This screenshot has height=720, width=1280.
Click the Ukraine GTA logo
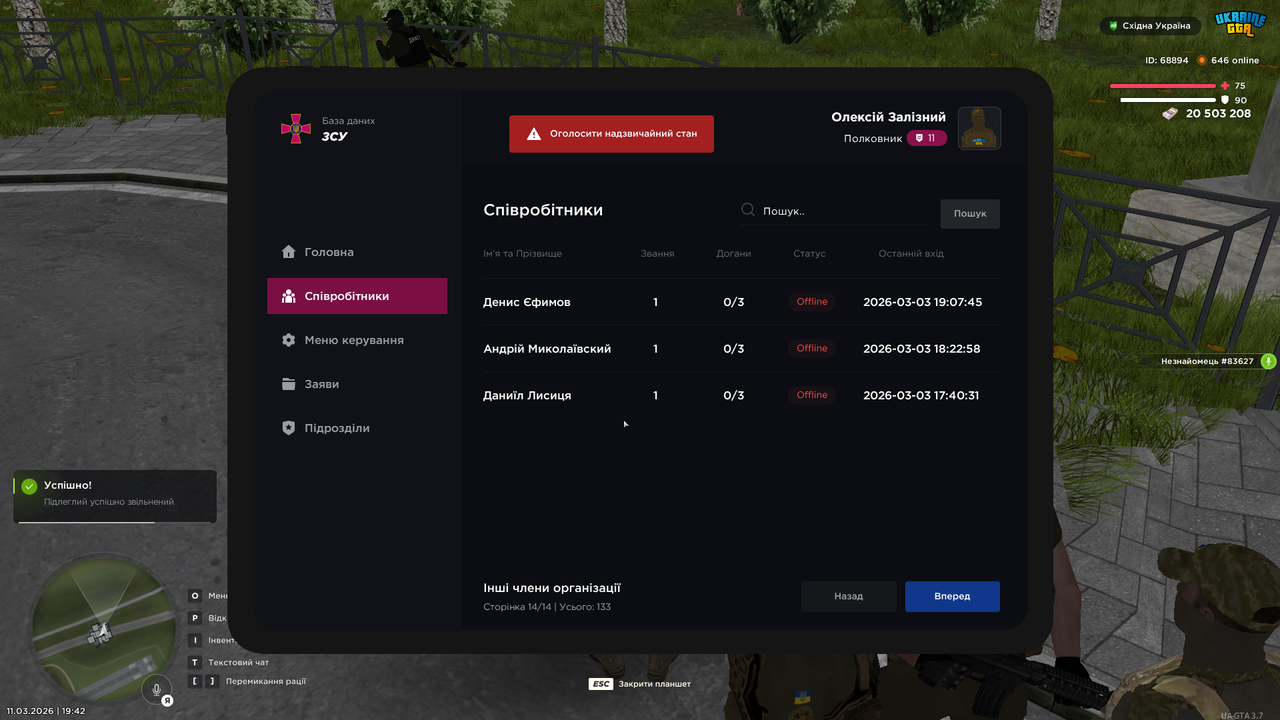(x=1240, y=24)
